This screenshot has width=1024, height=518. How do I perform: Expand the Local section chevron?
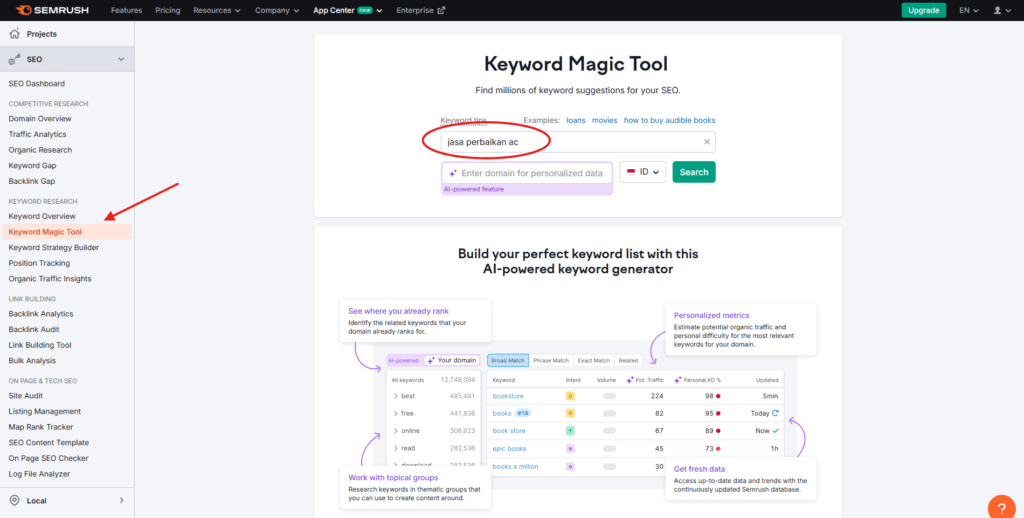click(x=121, y=500)
